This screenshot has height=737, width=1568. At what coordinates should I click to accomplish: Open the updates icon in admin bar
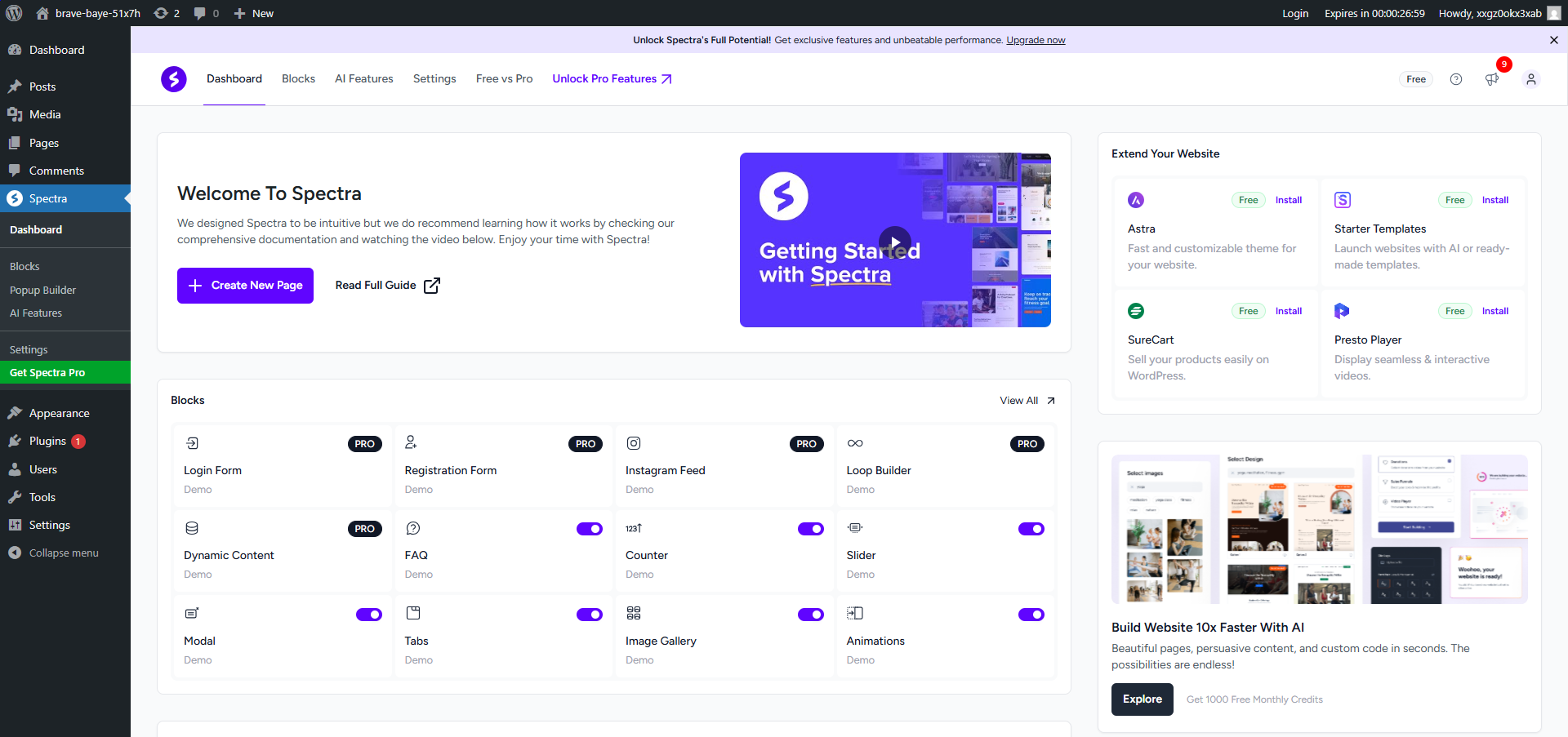tap(167, 13)
